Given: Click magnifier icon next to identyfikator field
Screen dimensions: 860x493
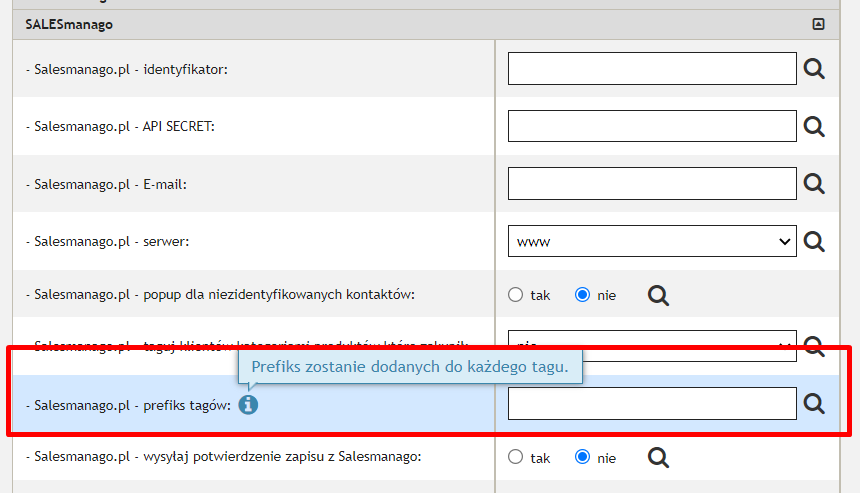Looking at the screenshot, I should [x=814, y=69].
